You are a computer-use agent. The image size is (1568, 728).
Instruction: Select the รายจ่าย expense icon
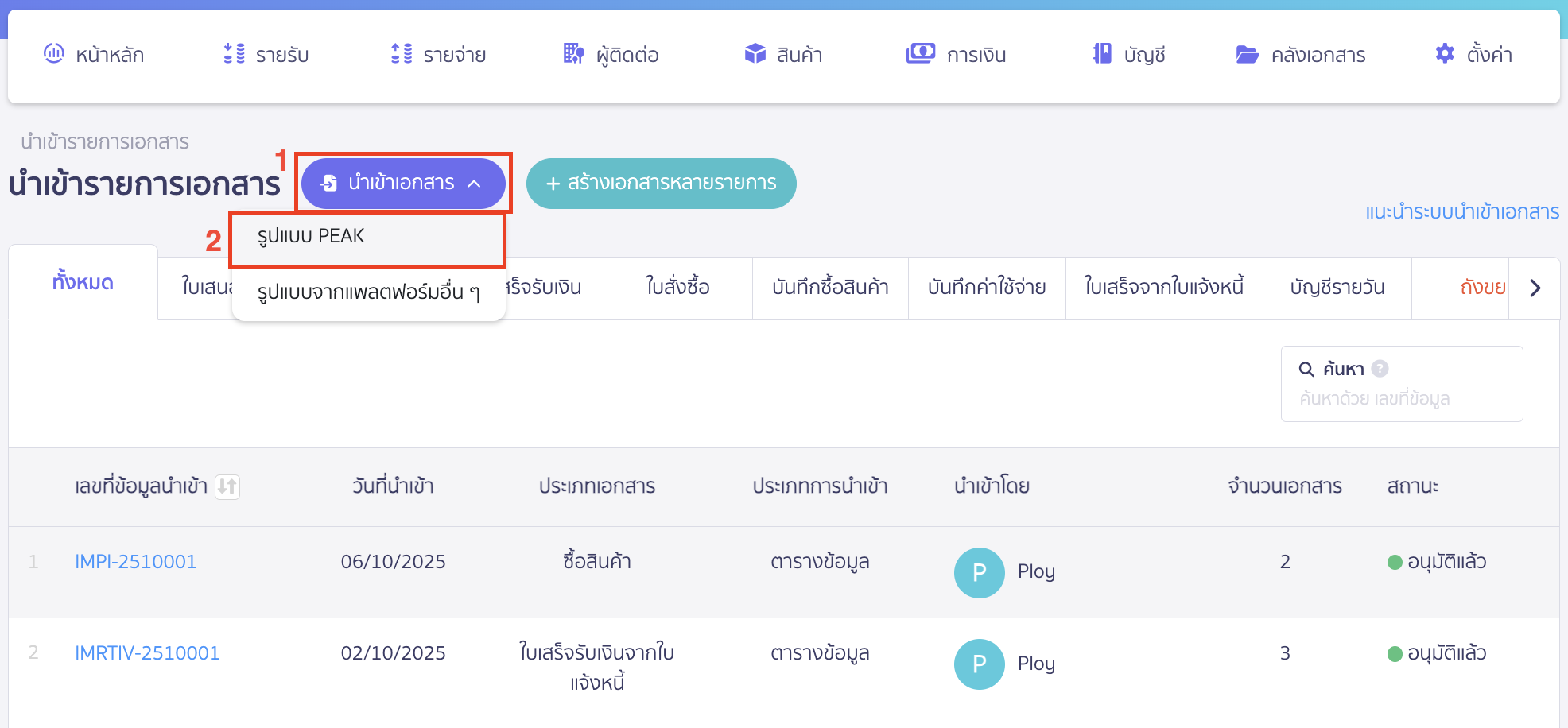pos(402,54)
